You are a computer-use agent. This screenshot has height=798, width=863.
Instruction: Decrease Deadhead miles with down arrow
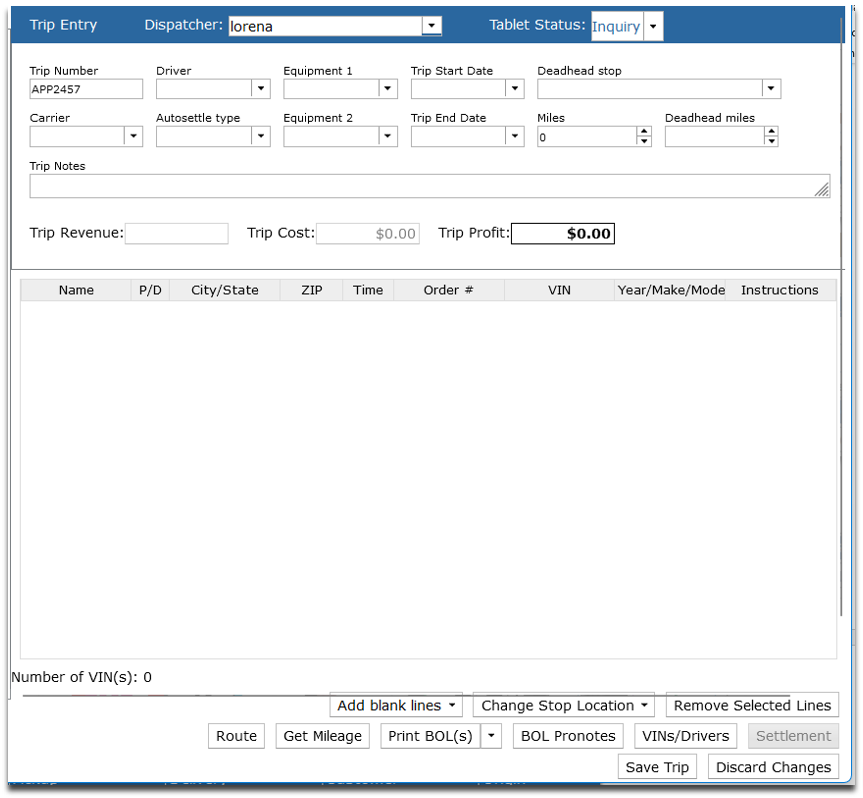click(771, 141)
